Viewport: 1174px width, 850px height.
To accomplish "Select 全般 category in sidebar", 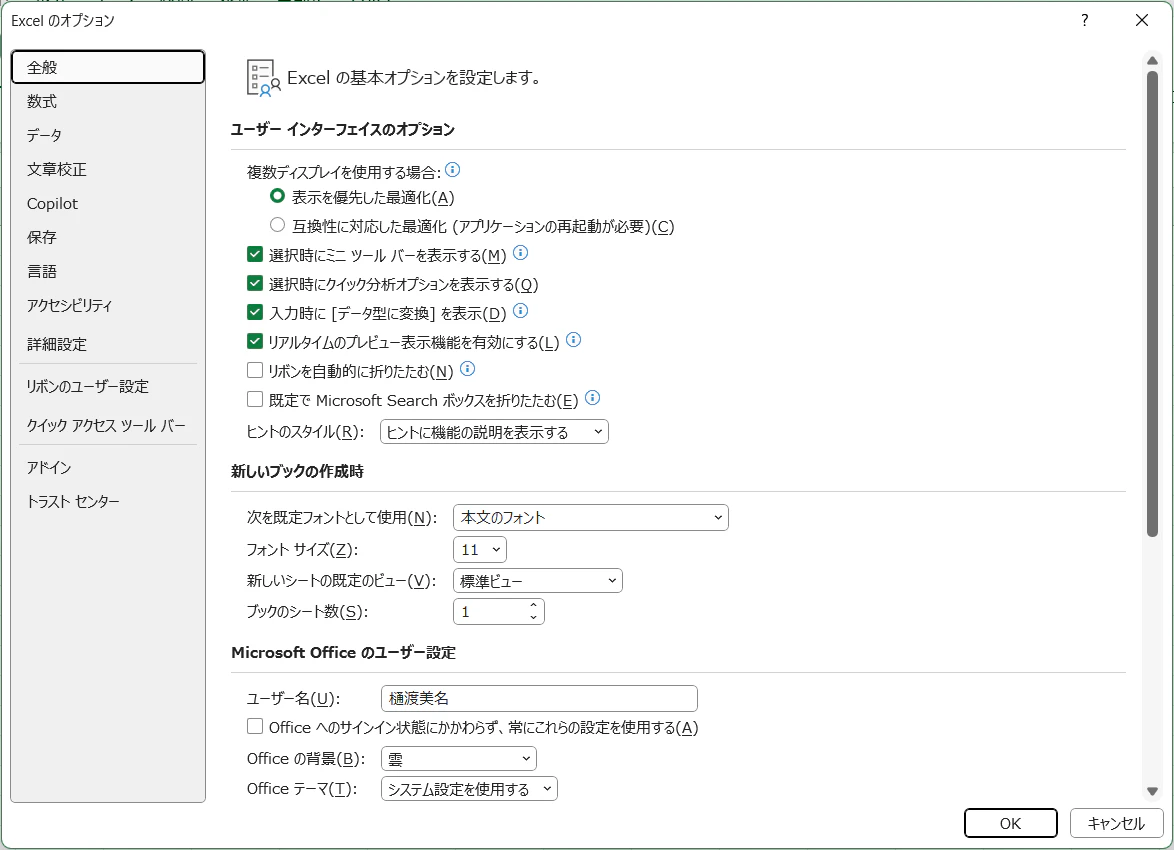I will pos(108,67).
